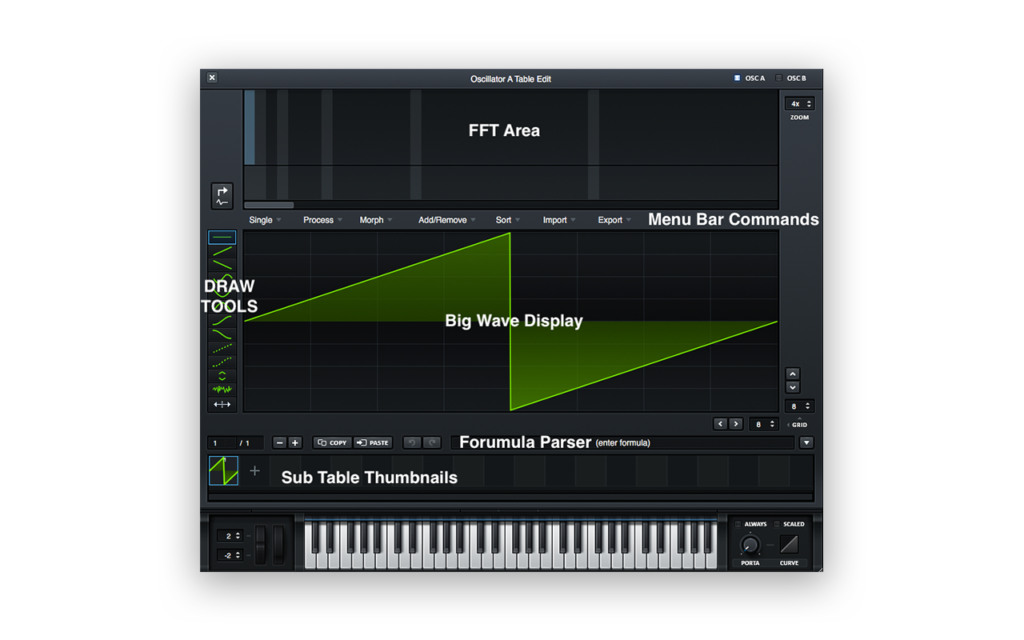This screenshot has height=640, width=1024.
Task: Open the Sort menu dropdown
Action: point(507,219)
